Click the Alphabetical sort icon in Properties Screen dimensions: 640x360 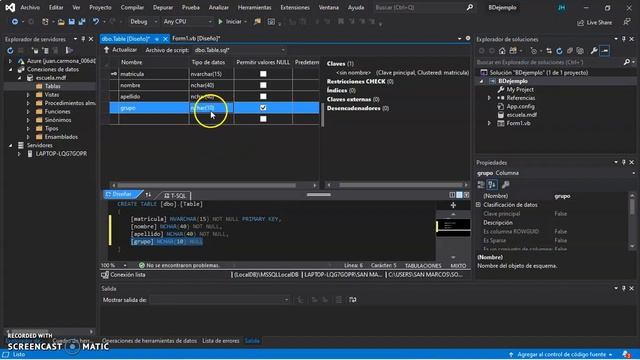point(492,185)
